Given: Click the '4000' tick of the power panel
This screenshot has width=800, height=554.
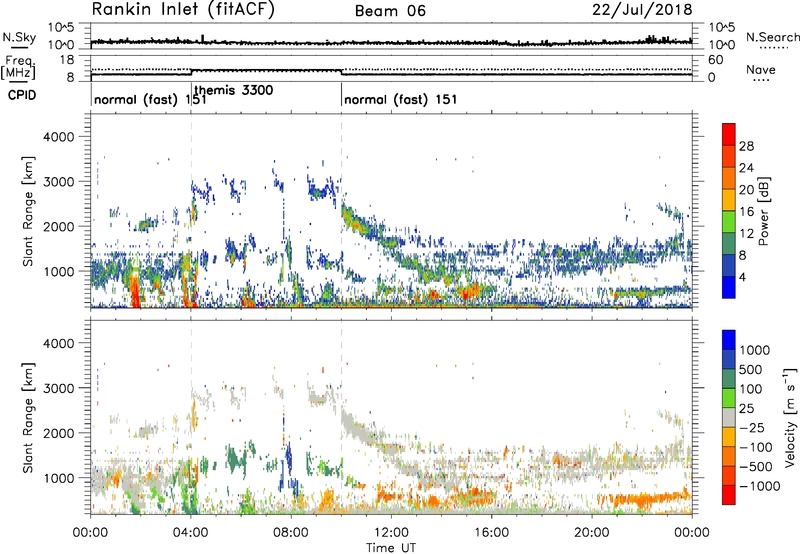Looking at the screenshot, I should pyautogui.click(x=58, y=137).
